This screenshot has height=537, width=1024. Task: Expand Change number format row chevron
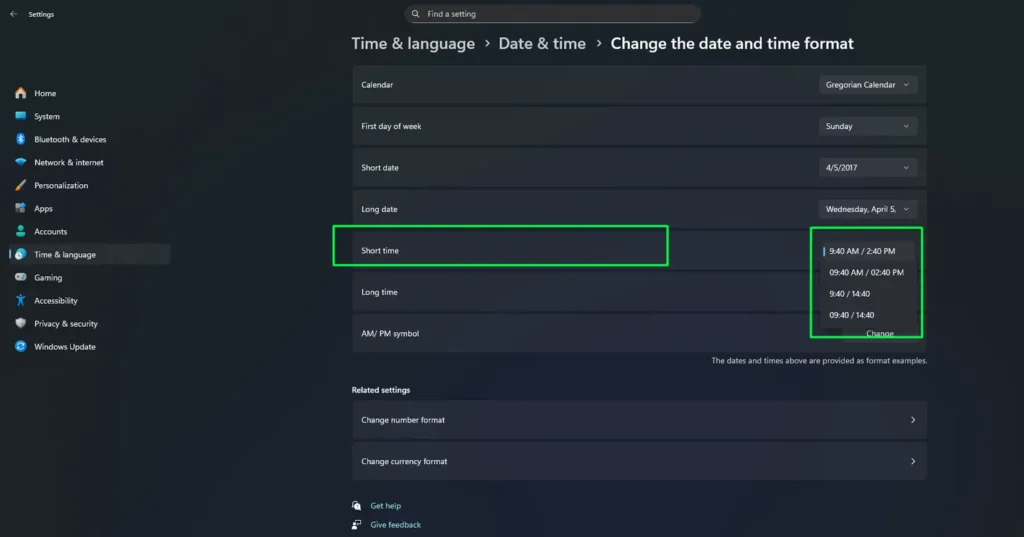point(913,420)
